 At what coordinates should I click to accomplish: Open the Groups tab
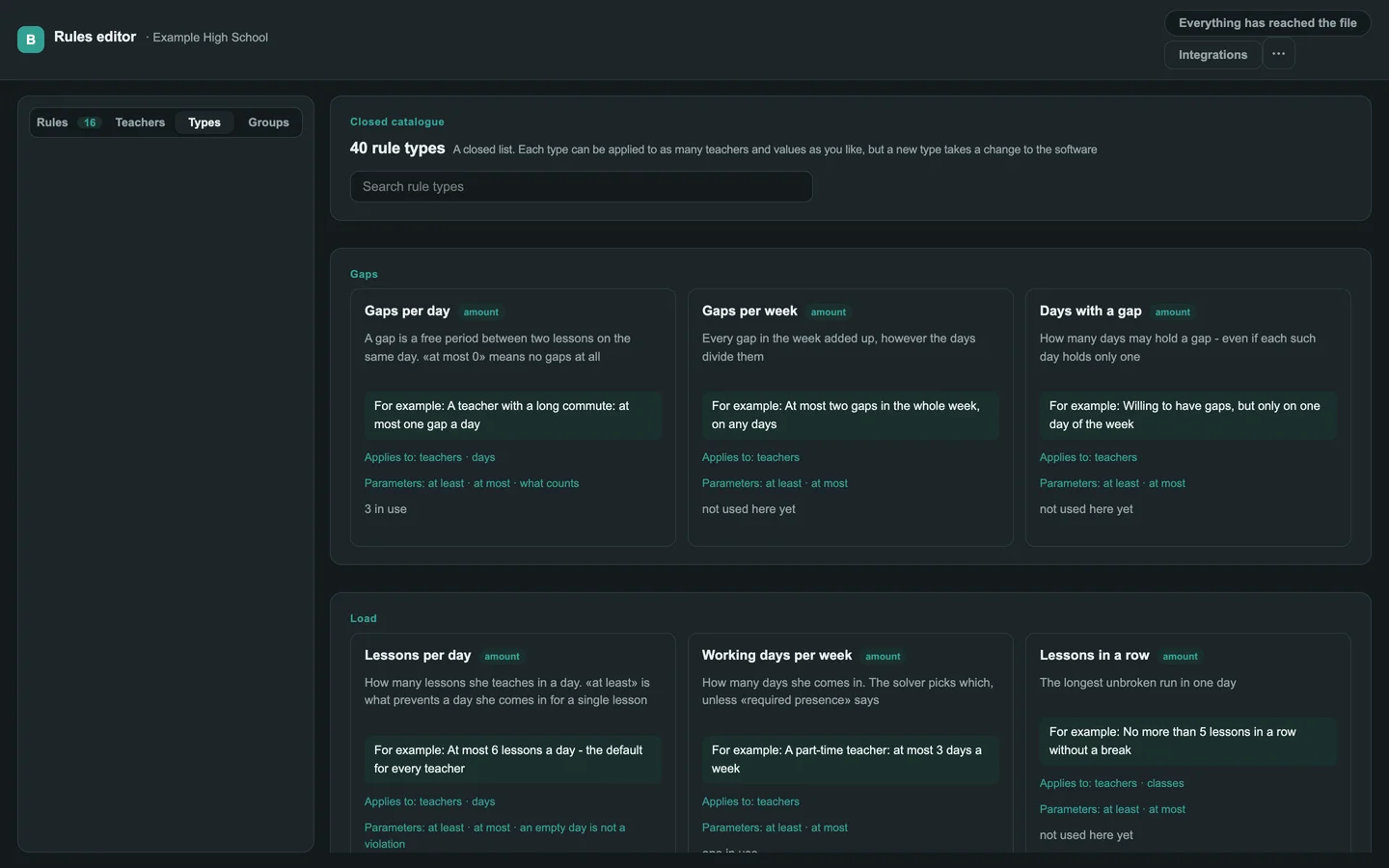(268, 122)
